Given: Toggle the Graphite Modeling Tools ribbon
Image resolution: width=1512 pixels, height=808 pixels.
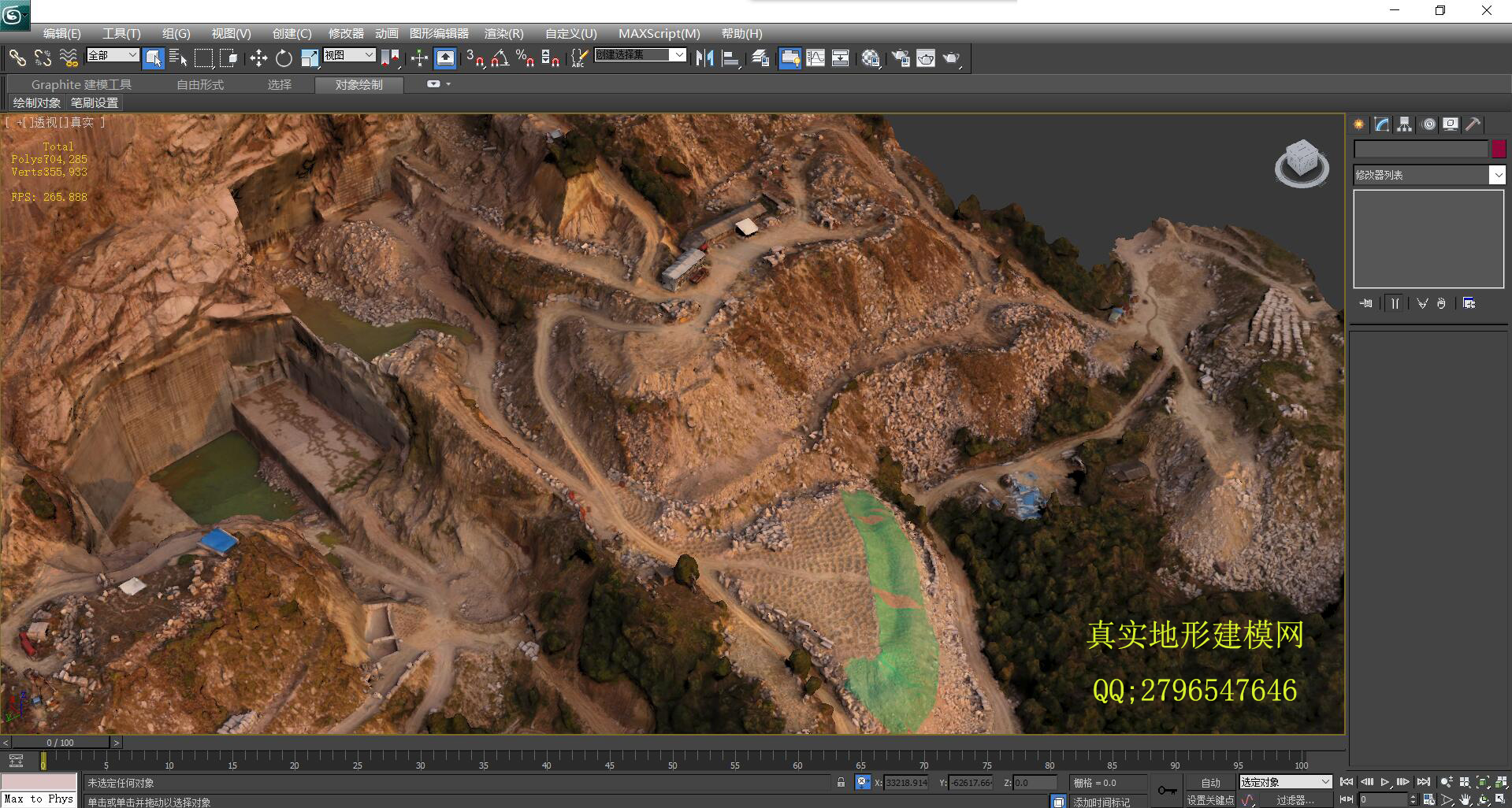Looking at the screenshot, I should 789,57.
